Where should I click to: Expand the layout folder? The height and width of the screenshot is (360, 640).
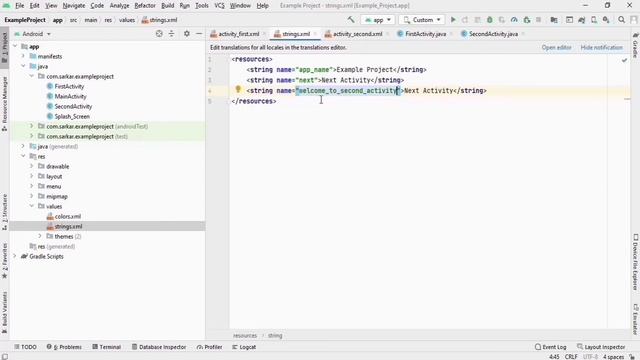coord(31,176)
